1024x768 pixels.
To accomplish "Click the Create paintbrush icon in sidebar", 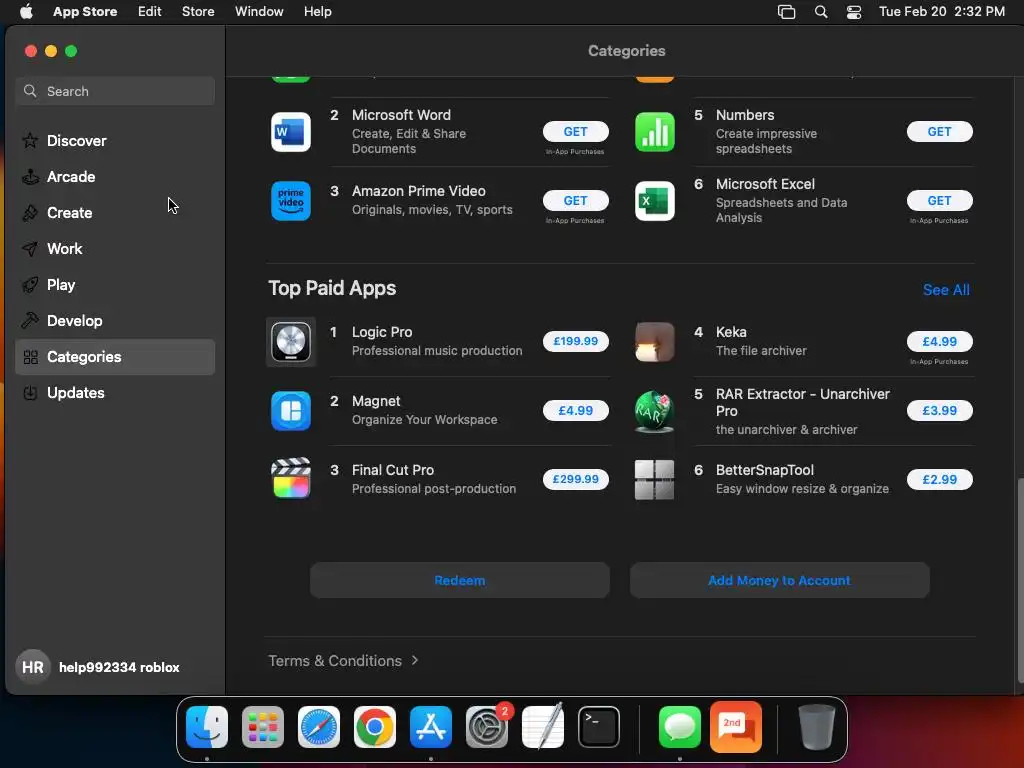I will [30, 212].
